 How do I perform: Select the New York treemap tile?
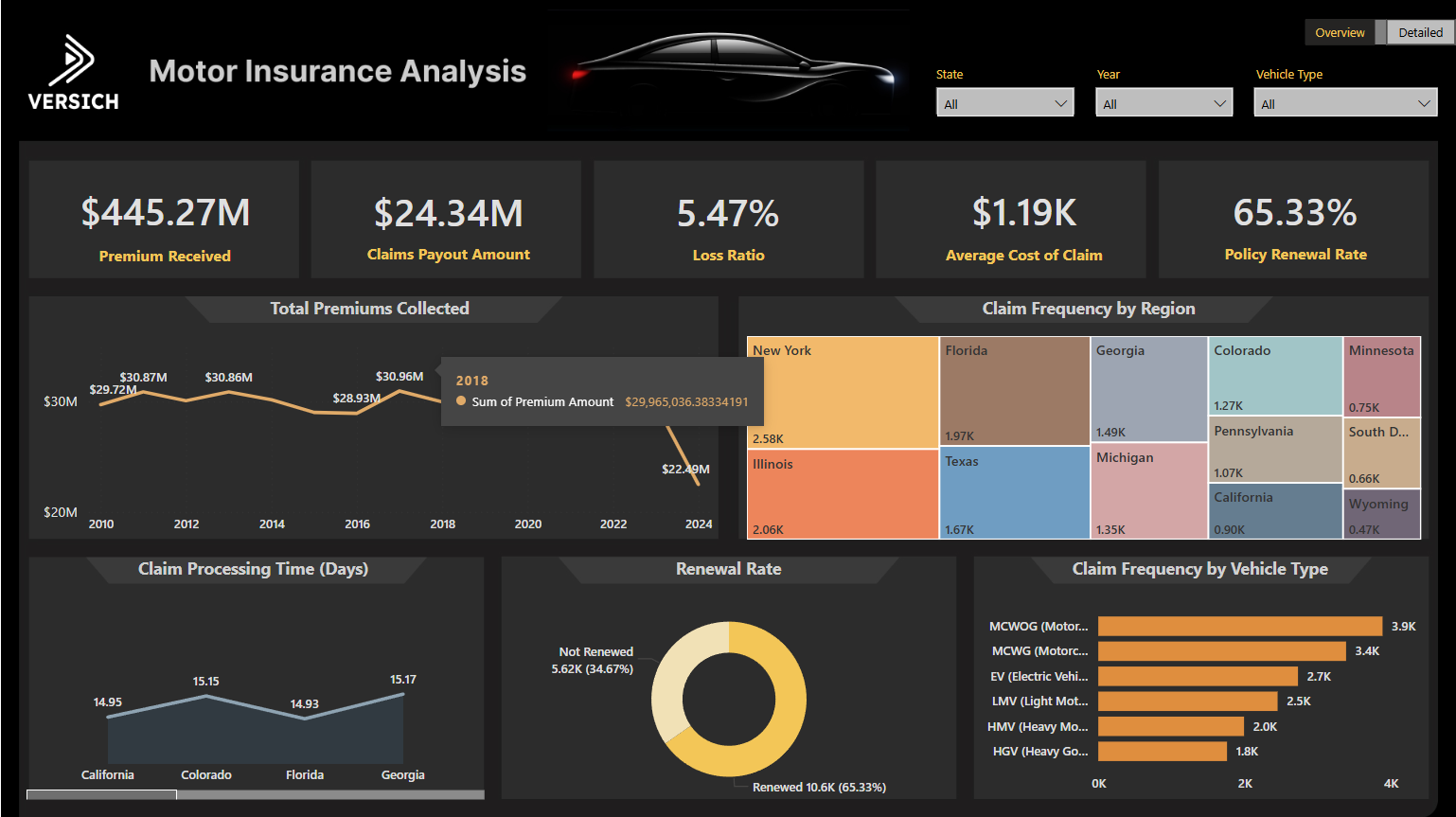point(843,393)
